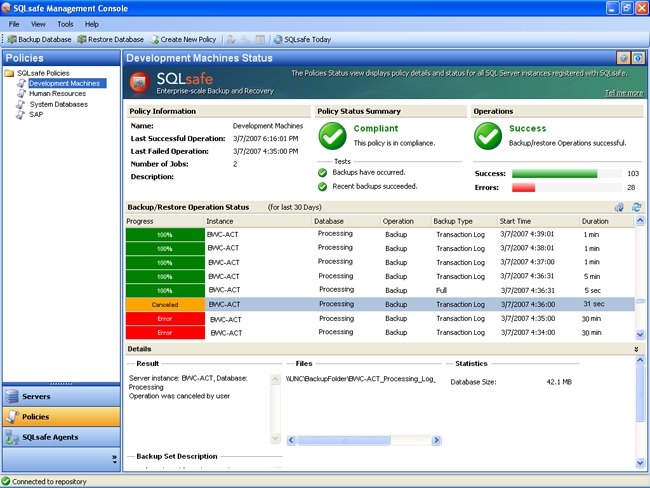
Task: Select the Canceled operation row
Action: (380, 304)
